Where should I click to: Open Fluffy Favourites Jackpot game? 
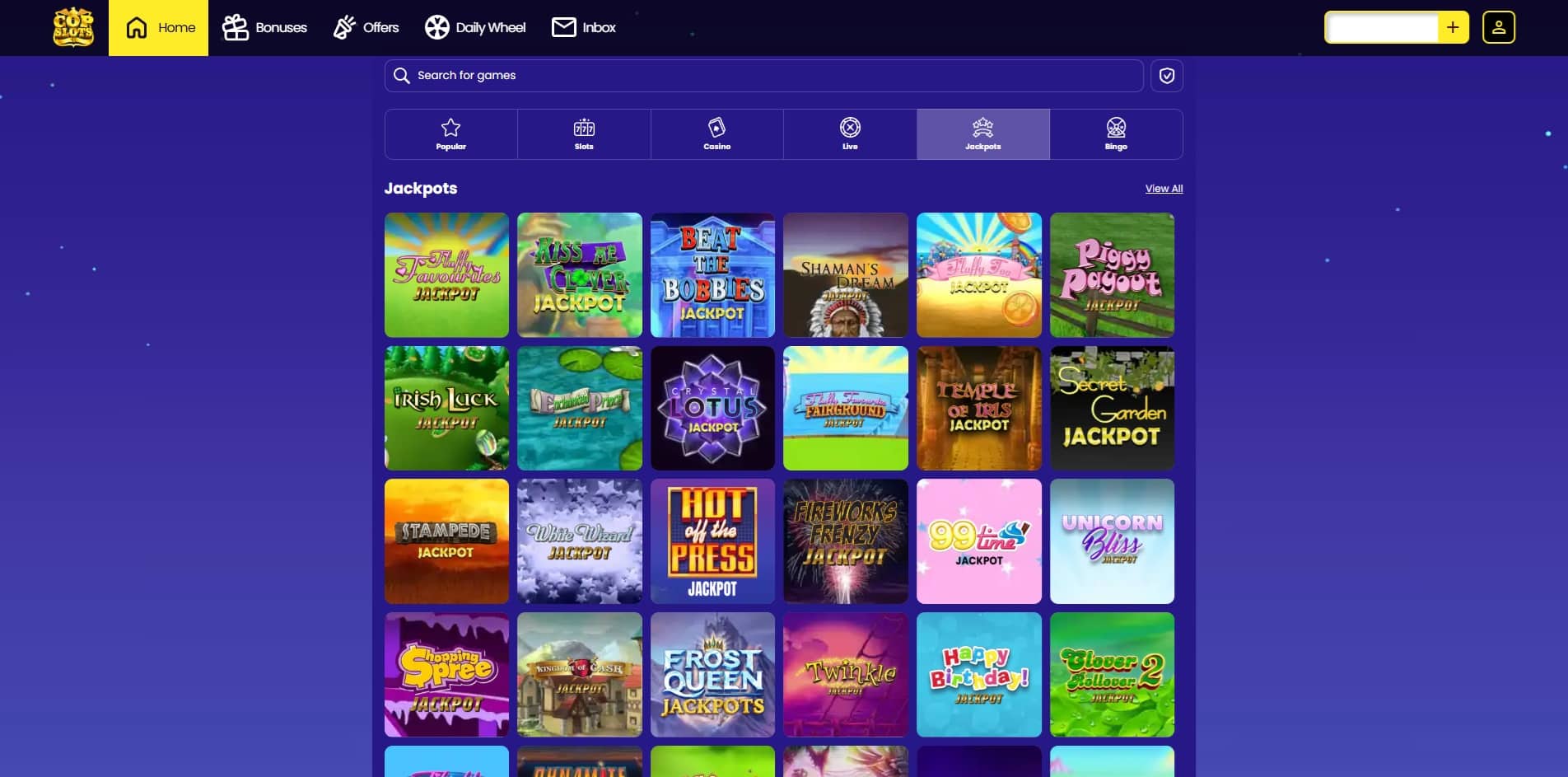(446, 274)
